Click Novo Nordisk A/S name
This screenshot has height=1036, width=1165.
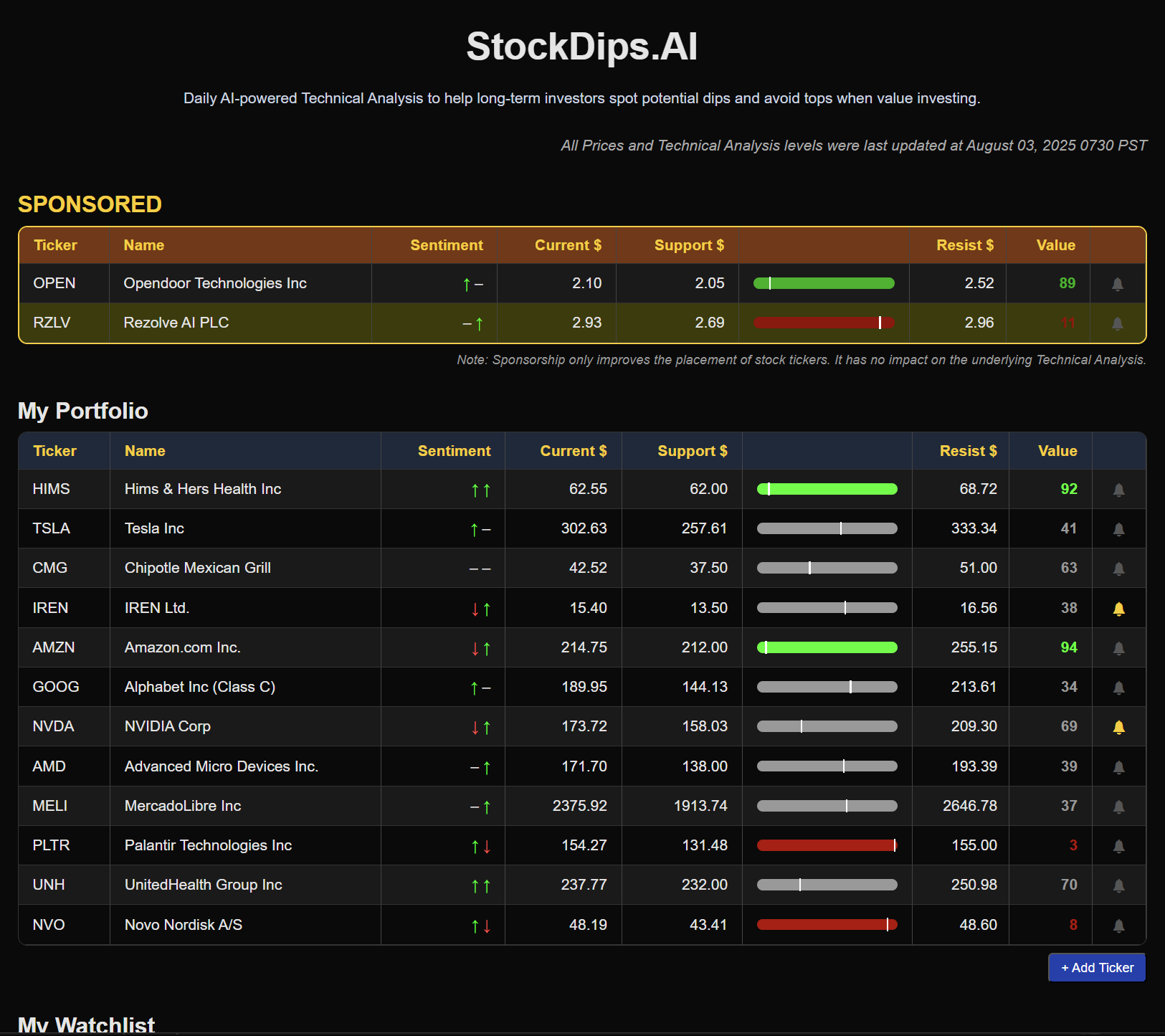coord(184,925)
